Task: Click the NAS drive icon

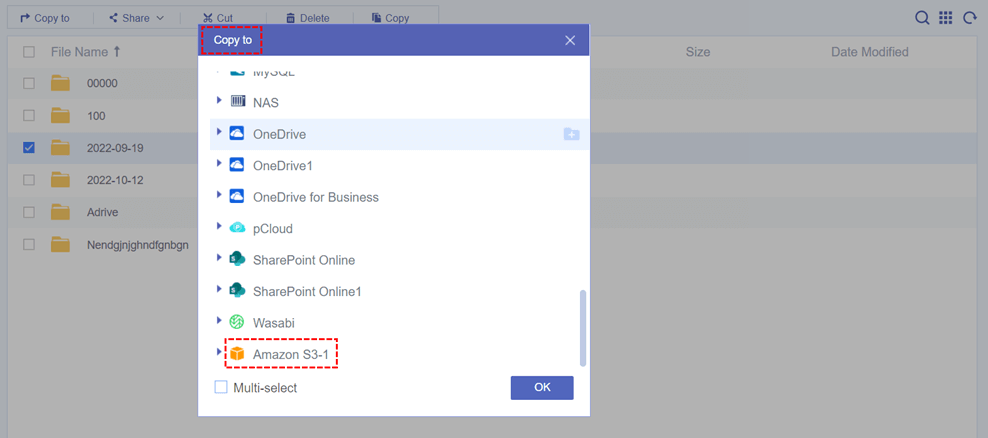Action: 238,101
